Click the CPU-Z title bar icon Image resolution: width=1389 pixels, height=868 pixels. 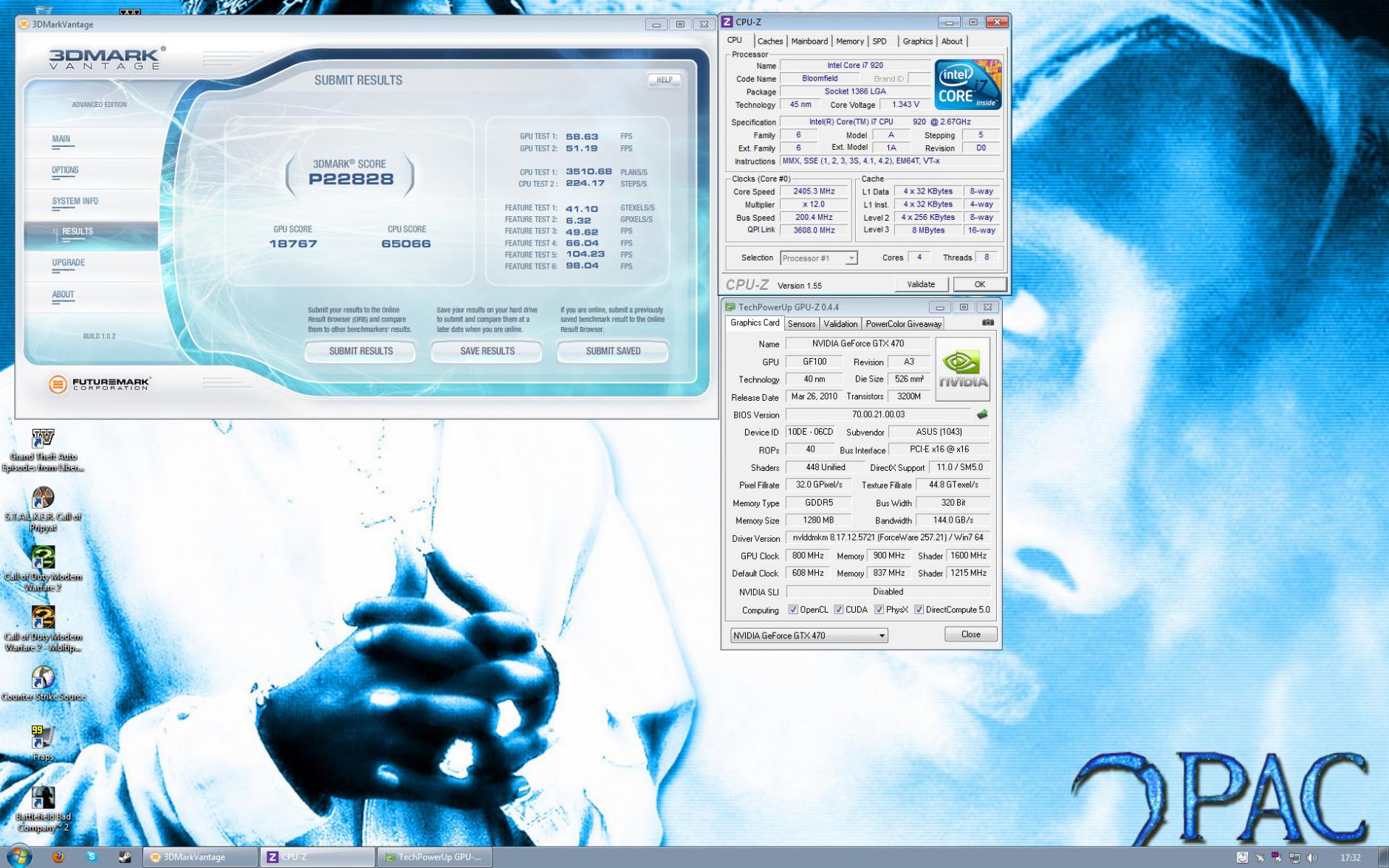point(727,22)
